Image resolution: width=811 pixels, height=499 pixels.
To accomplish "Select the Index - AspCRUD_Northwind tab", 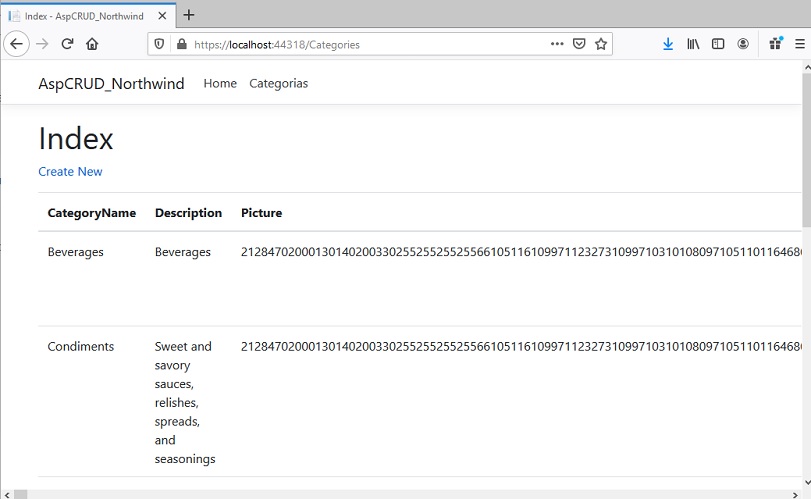I will tap(88, 16).
